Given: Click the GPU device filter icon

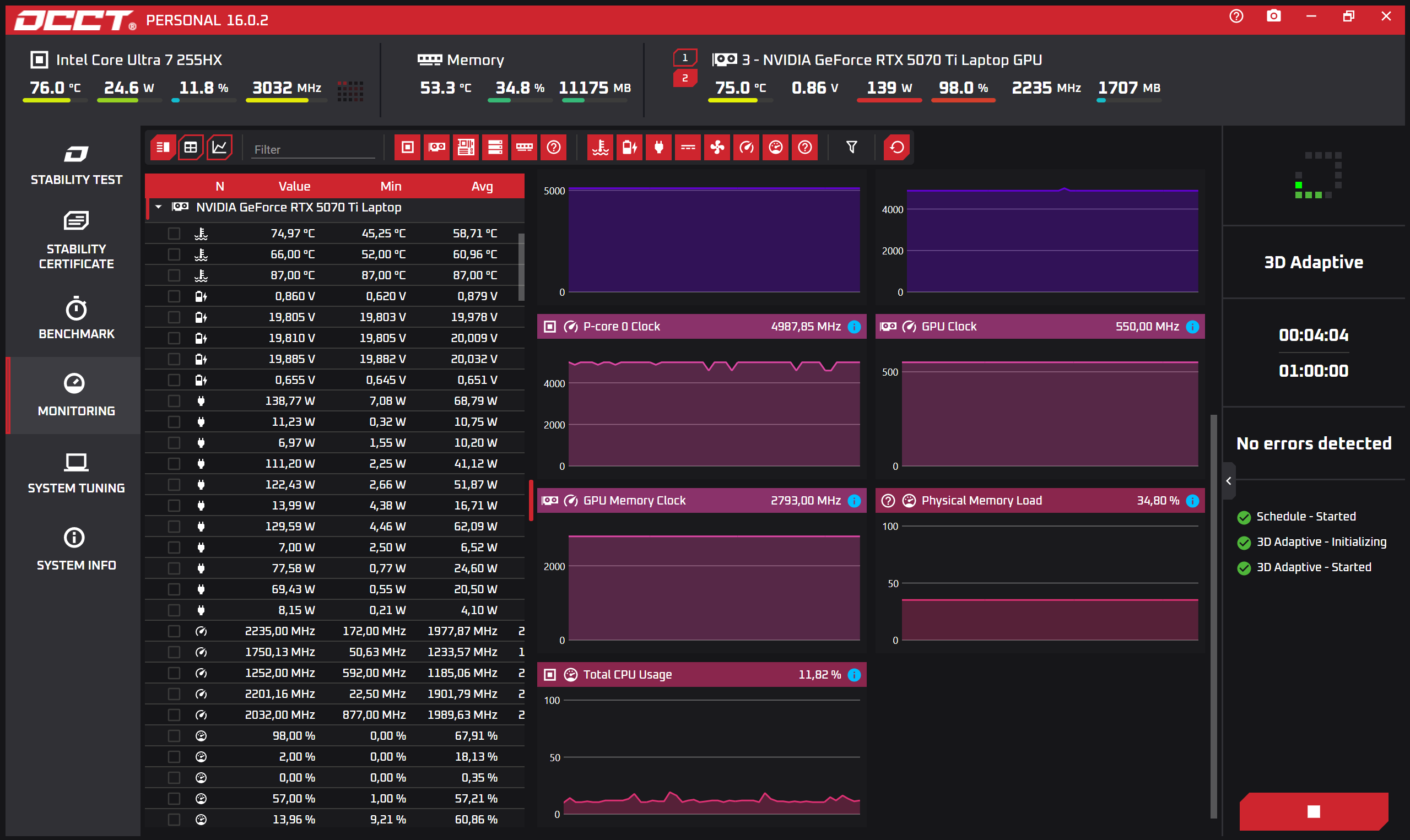Looking at the screenshot, I should pyautogui.click(x=436, y=148).
